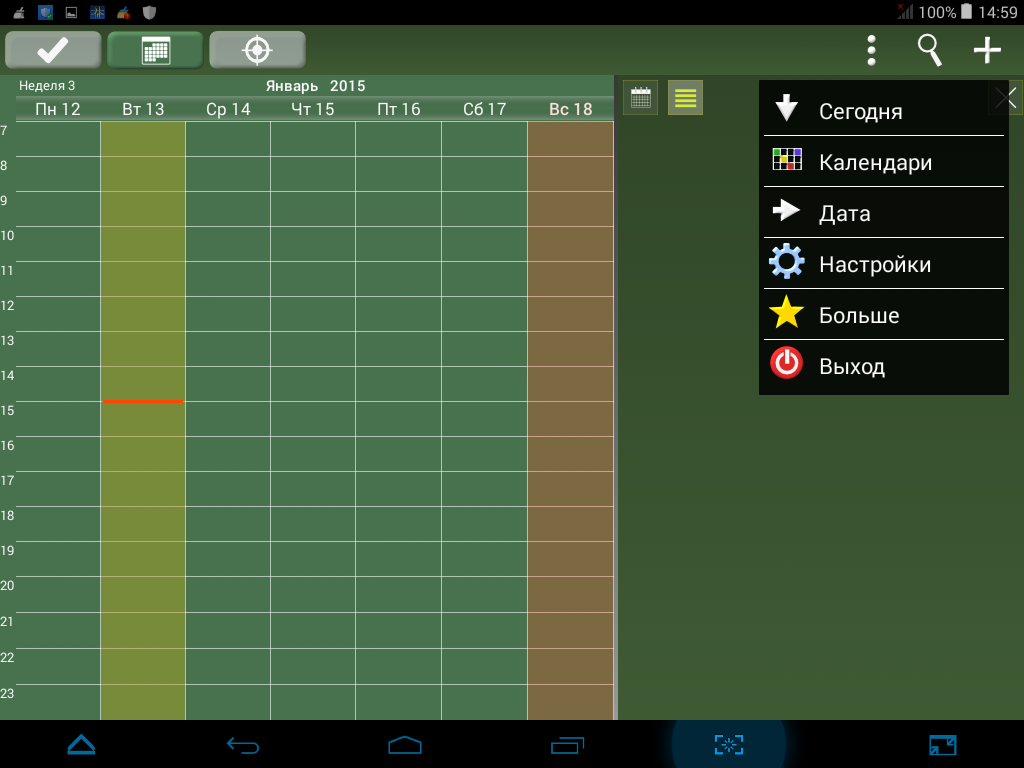Open Android recent apps button
The width and height of the screenshot is (1024, 768).
[568, 744]
